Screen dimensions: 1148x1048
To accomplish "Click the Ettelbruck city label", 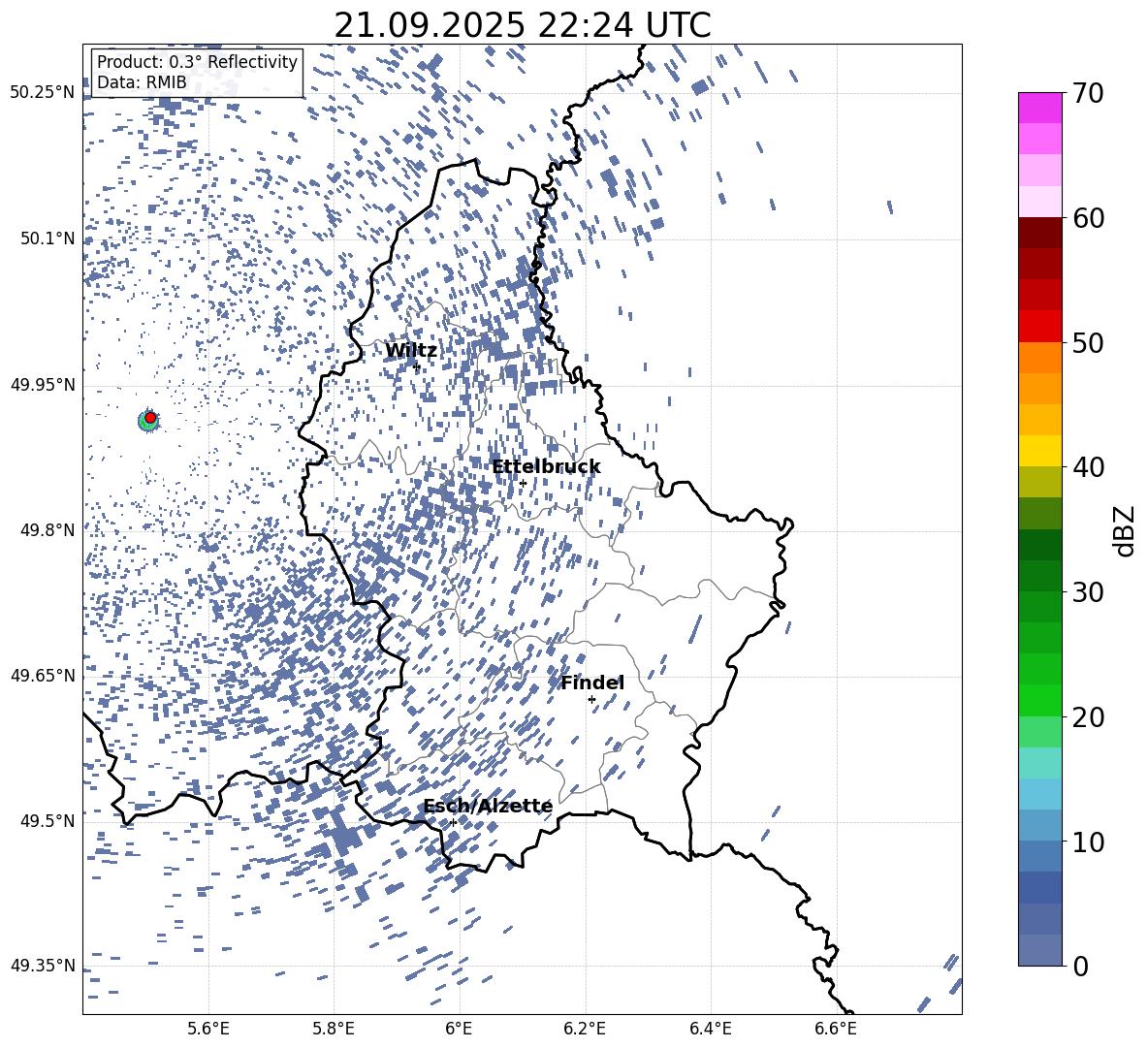I will point(546,467).
